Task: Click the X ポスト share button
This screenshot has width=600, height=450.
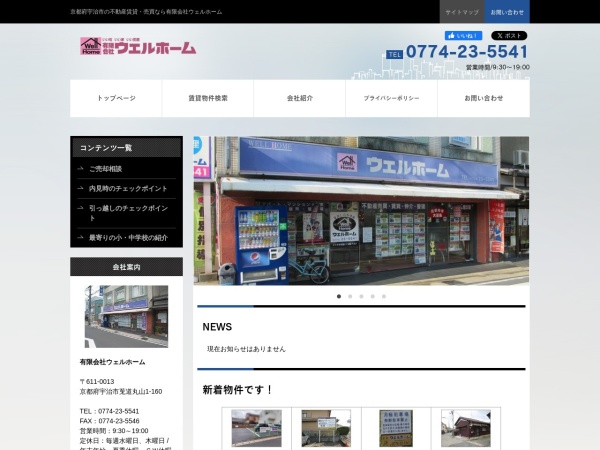Action: (509, 36)
